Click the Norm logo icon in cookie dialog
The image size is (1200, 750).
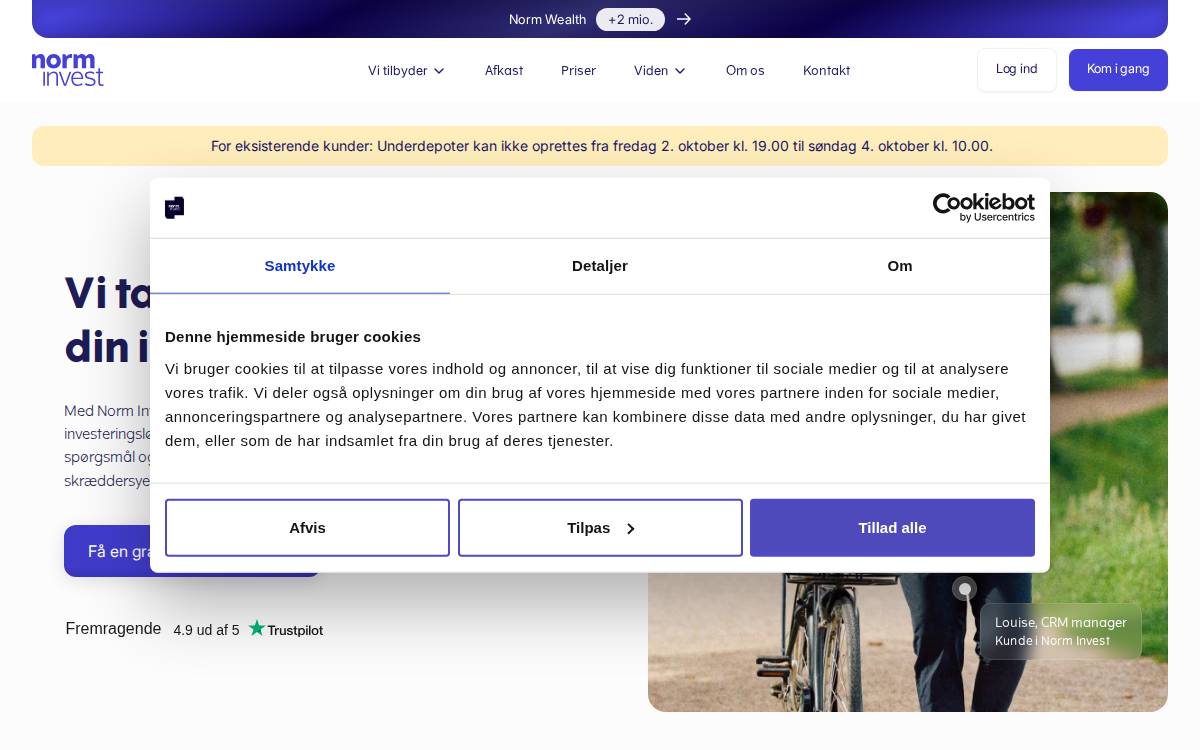174,208
